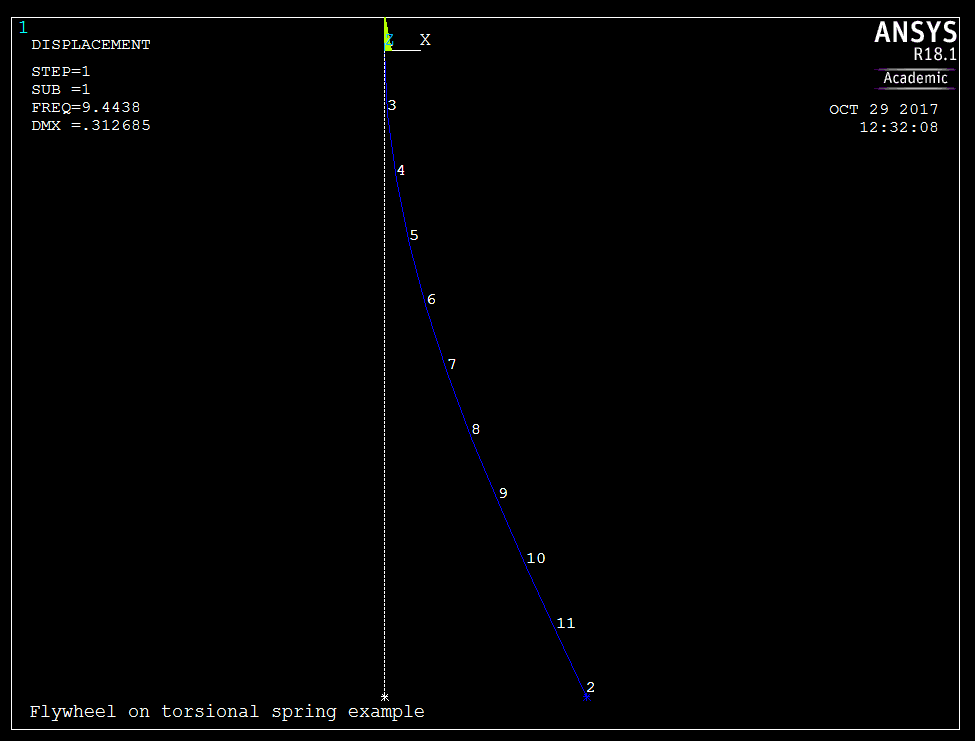Click the Academic license badge

click(915, 78)
